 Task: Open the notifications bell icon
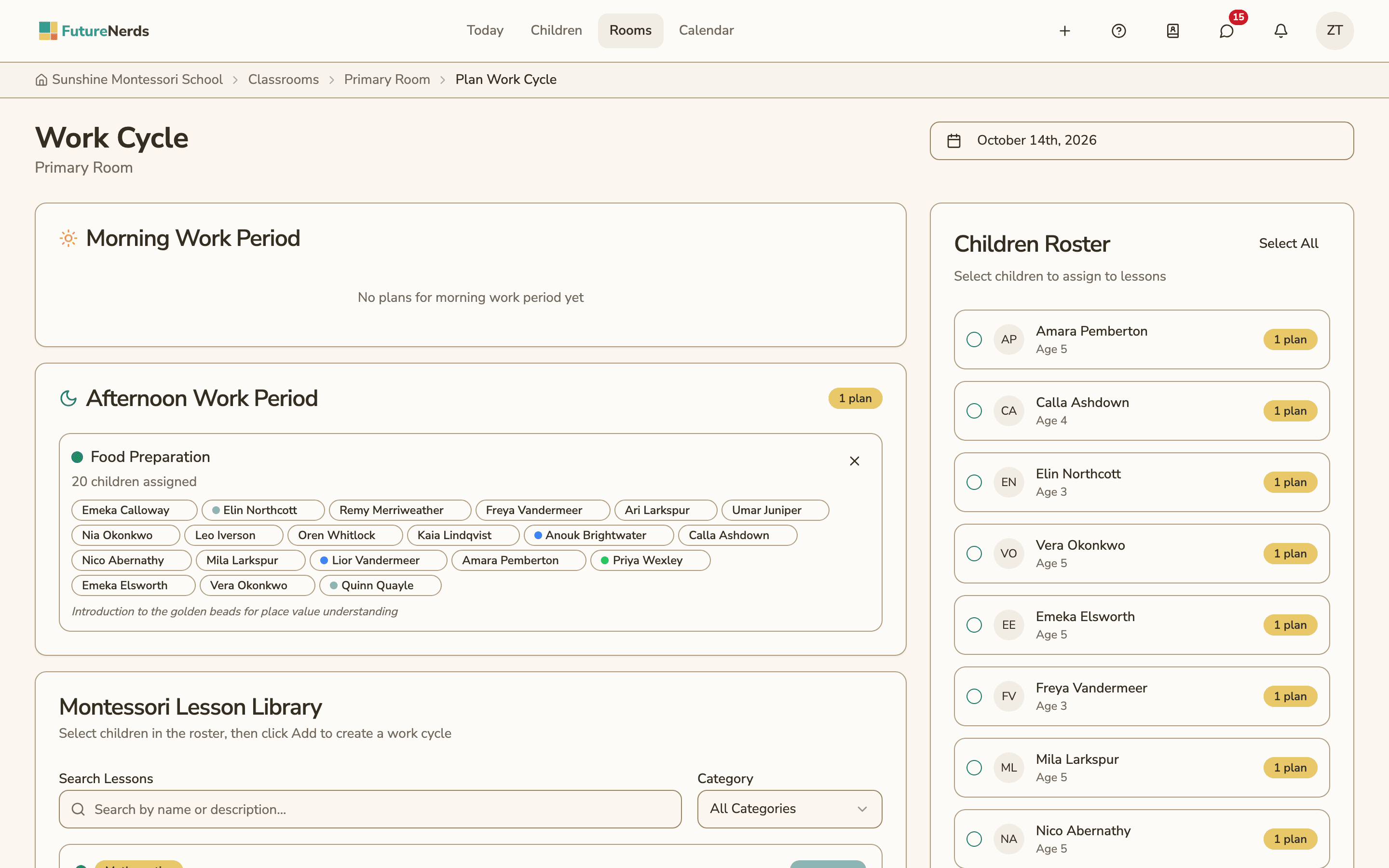[1280, 31]
